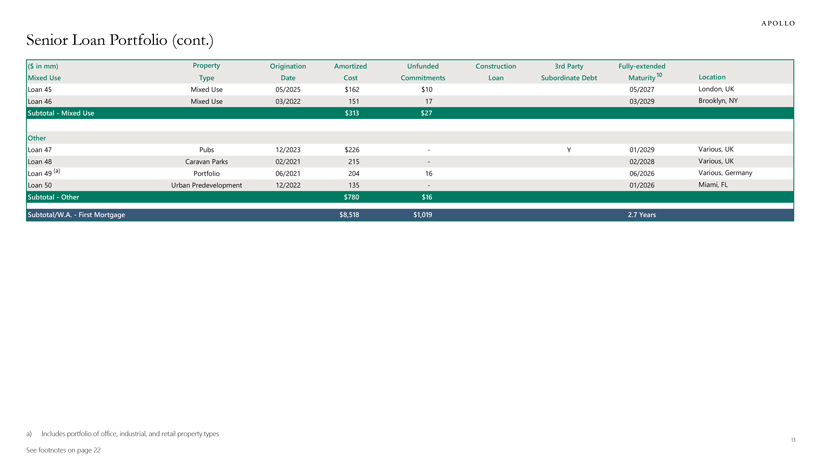
Task: Select the Amortized Cost column header
Action: click(x=350, y=71)
